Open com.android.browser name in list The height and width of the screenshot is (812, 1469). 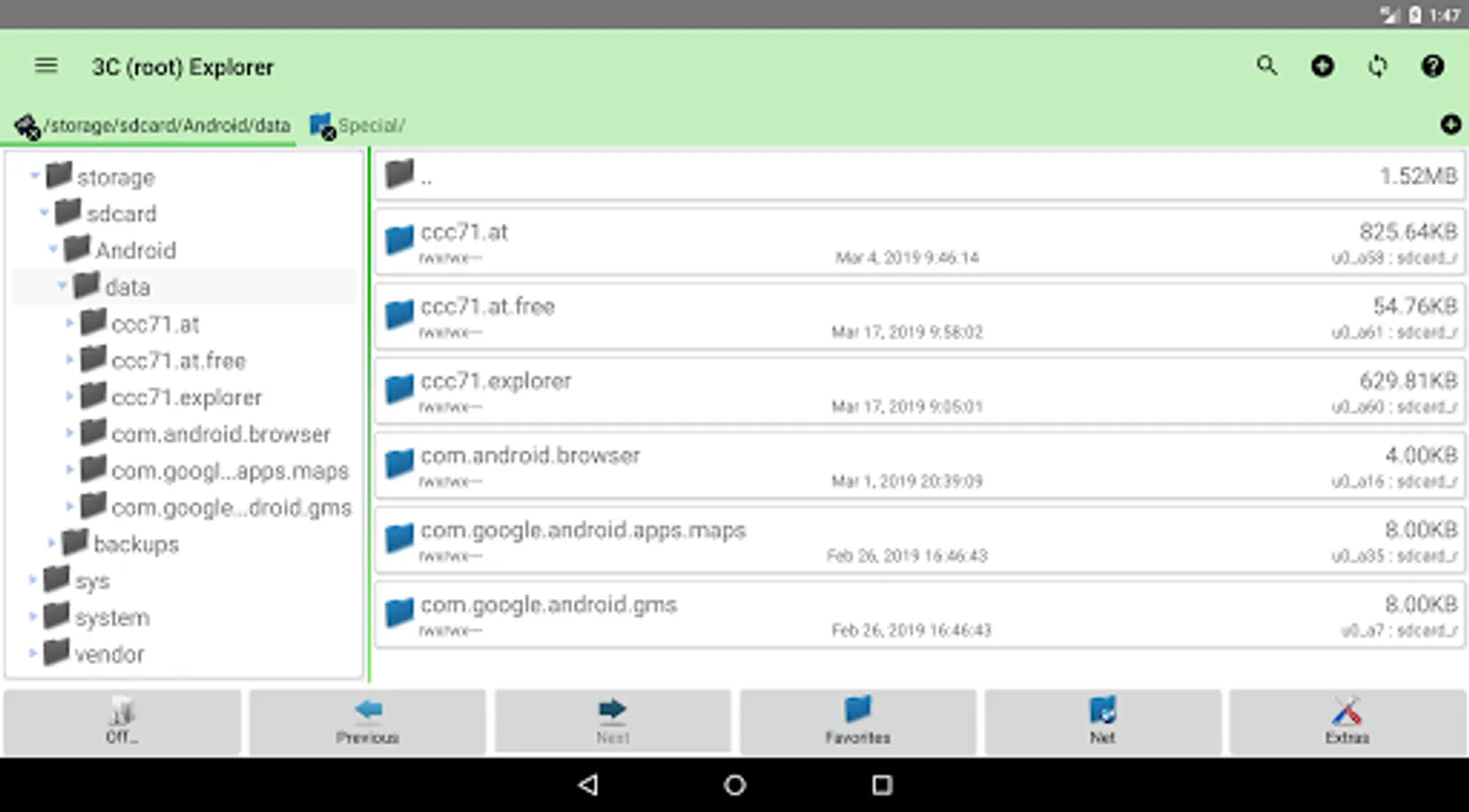click(531, 456)
